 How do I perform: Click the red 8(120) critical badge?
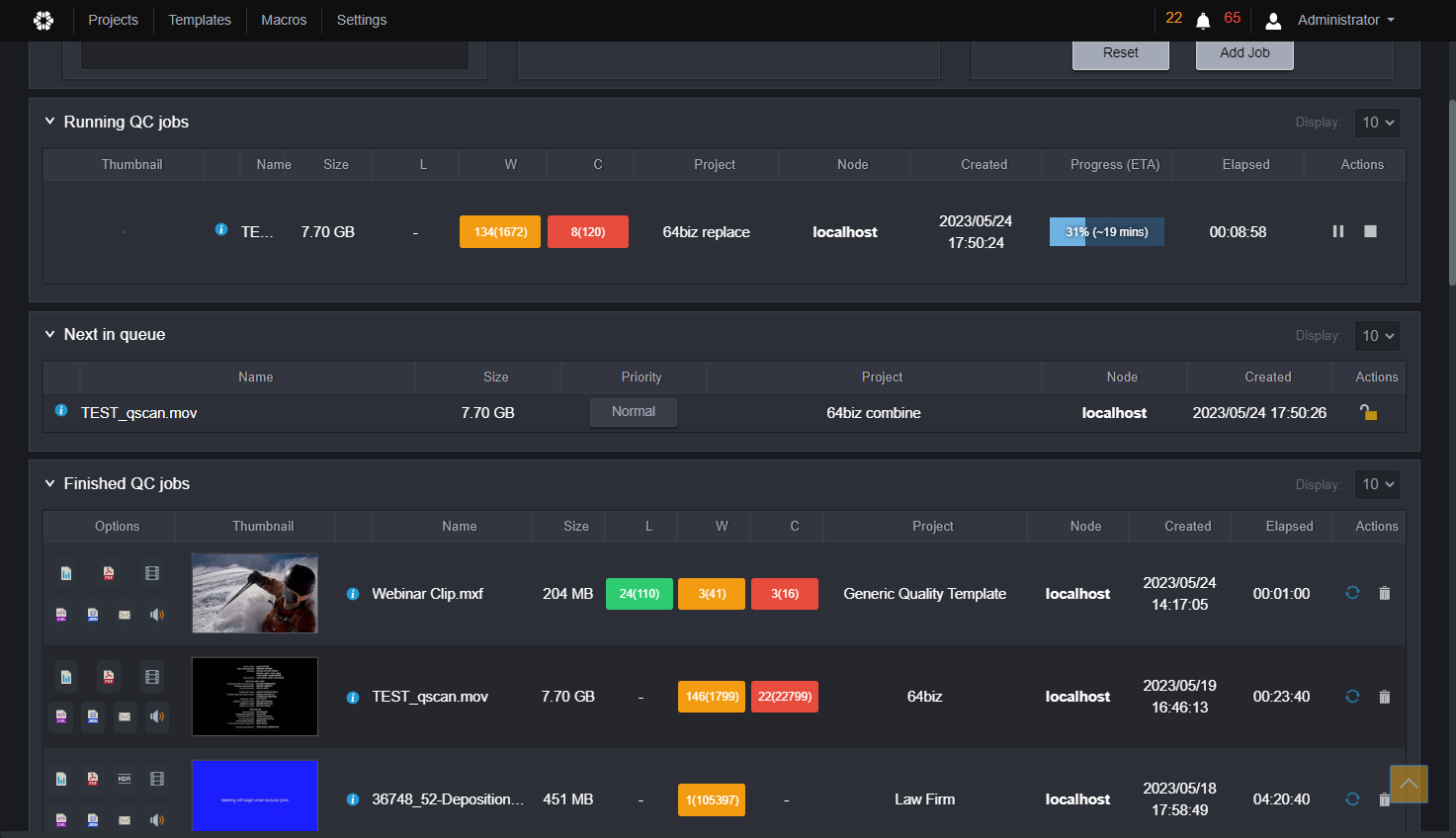coord(588,232)
